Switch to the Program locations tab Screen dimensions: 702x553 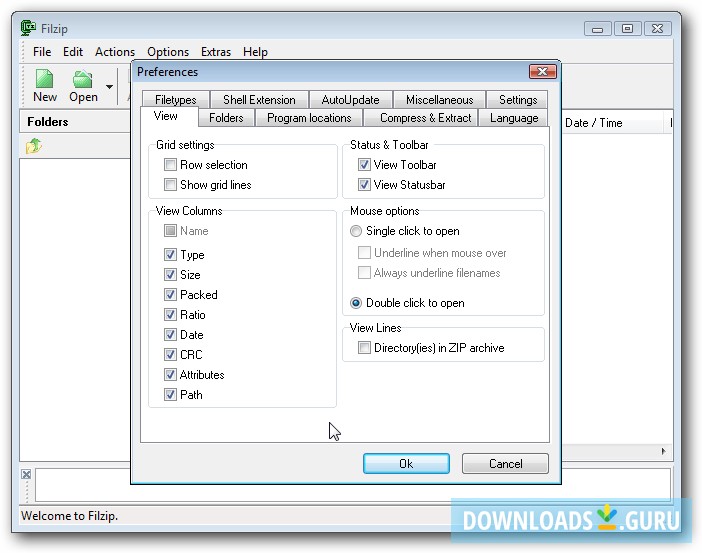(x=309, y=118)
